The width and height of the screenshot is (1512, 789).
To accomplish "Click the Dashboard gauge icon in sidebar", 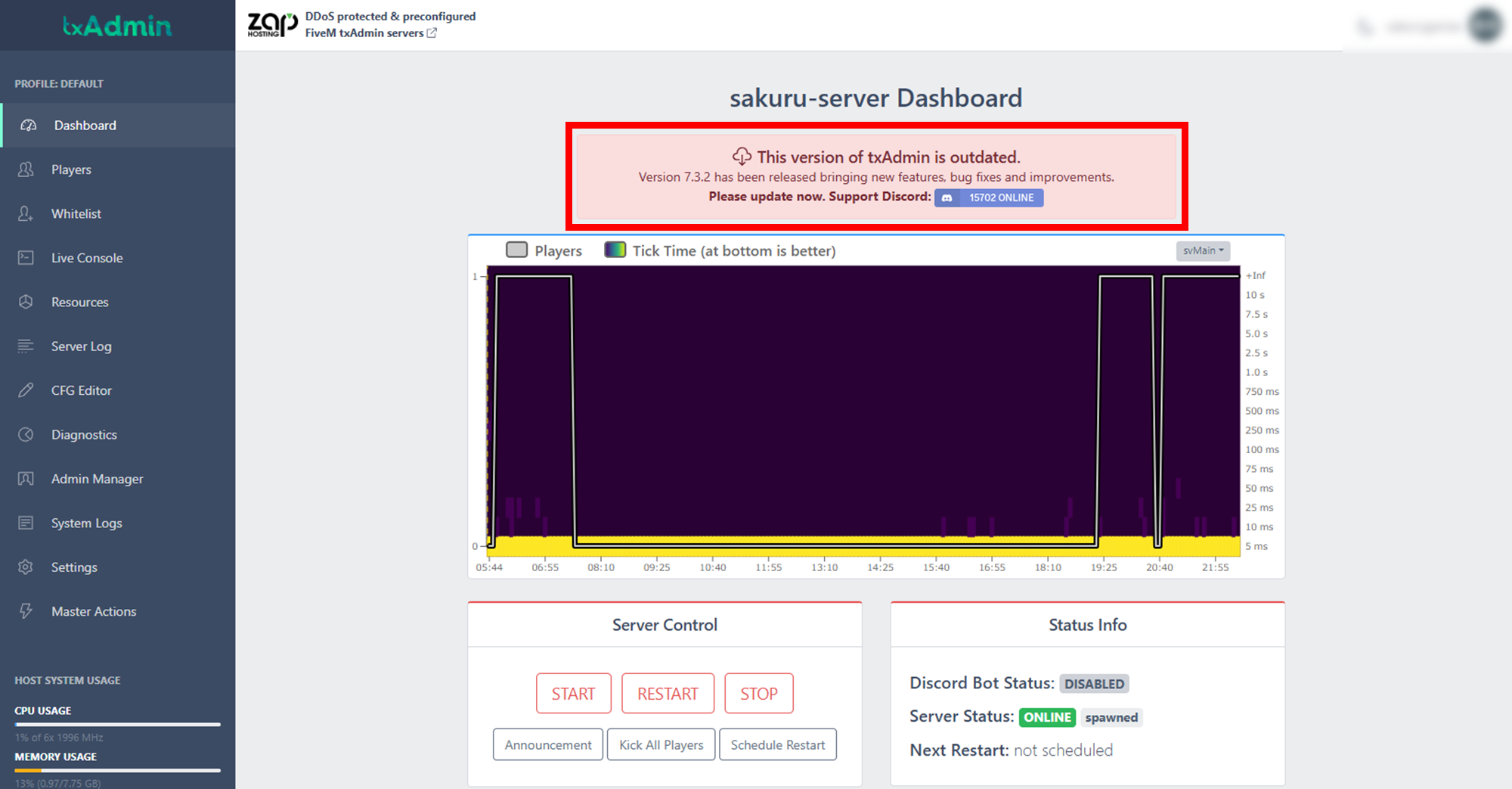I will [x=29, y=126].
